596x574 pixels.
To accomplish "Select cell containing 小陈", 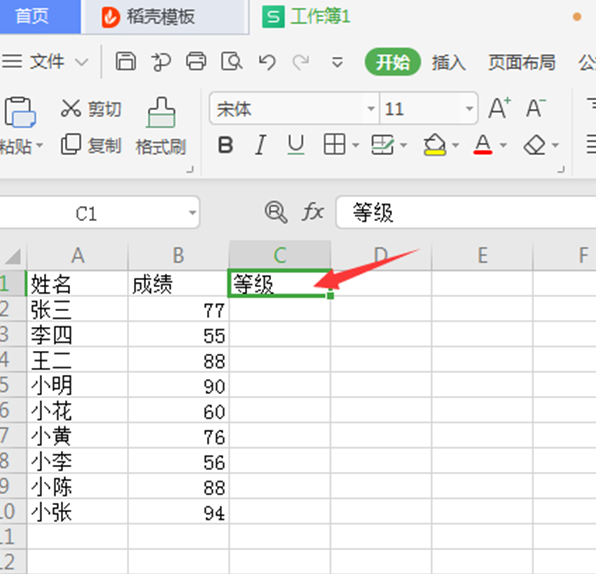I will (78, 487).
